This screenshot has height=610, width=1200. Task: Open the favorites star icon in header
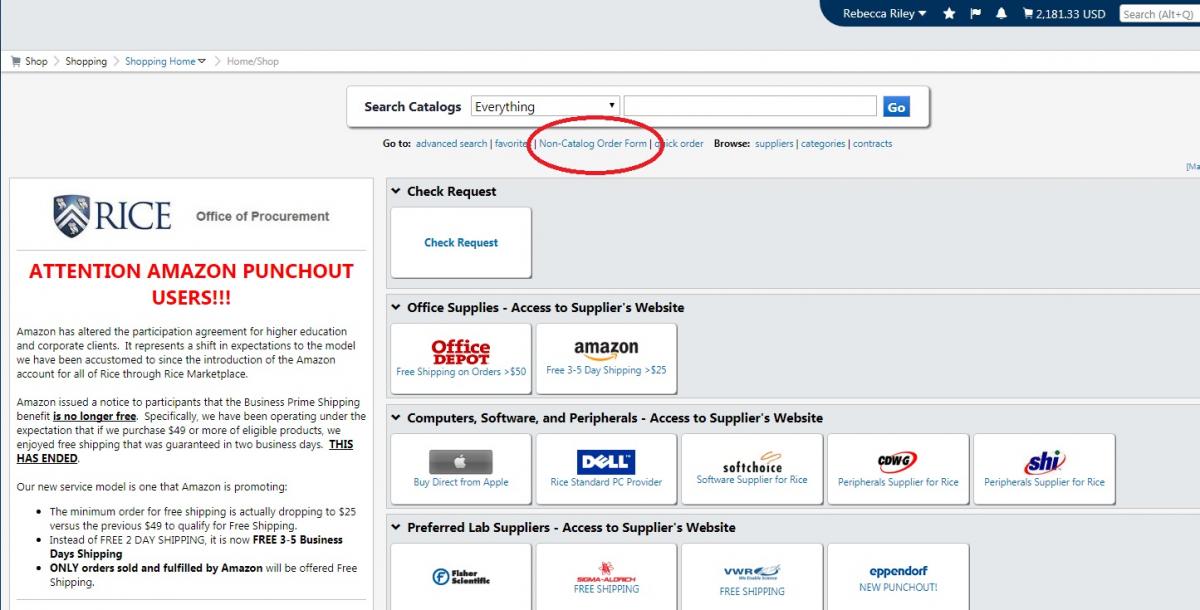pyautogui.click(x=949, y=14)
